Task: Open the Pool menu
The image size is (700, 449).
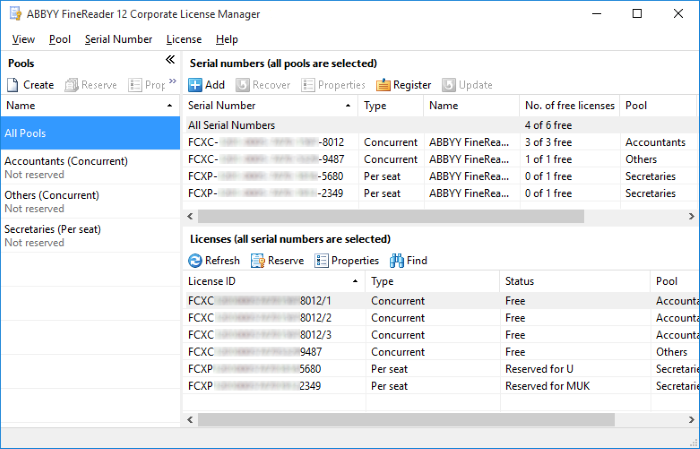Action: 60,39
